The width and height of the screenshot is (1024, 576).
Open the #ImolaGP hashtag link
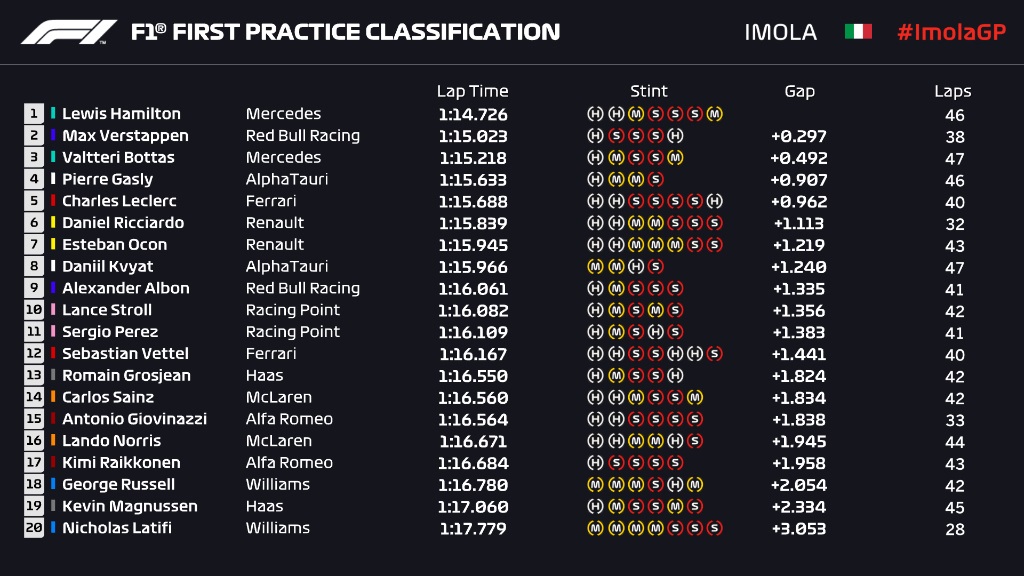point(950,32)
